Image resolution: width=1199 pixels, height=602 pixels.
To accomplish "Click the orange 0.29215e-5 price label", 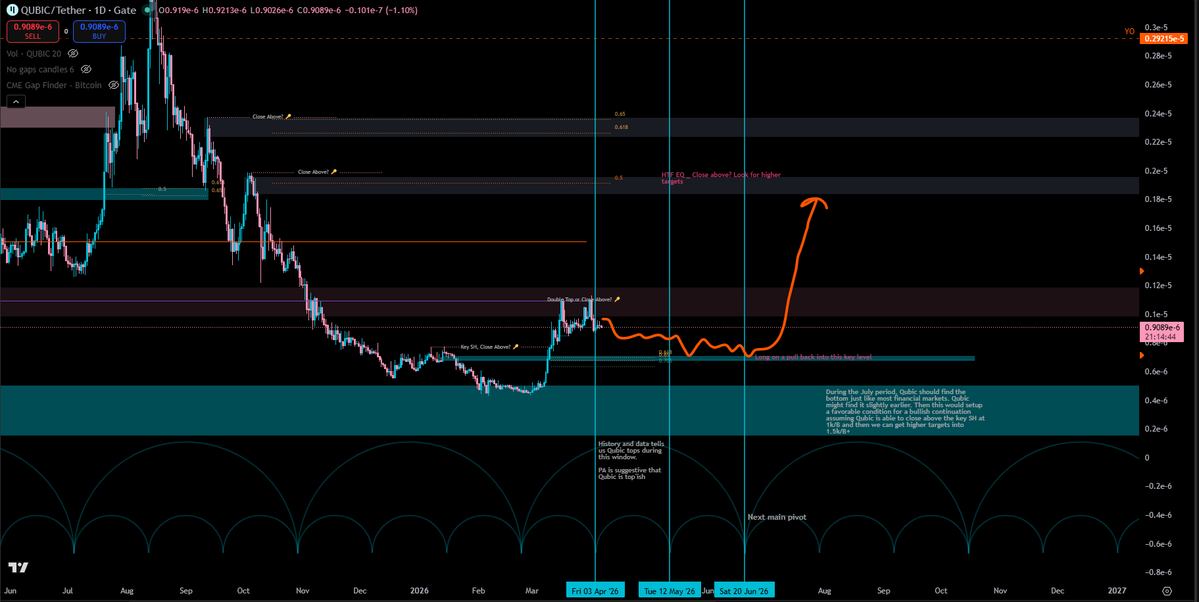I will click(1162, 38).
